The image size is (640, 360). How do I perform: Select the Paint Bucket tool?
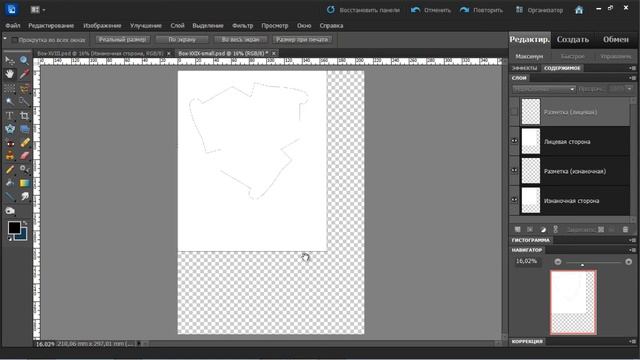tap(10, 183)
